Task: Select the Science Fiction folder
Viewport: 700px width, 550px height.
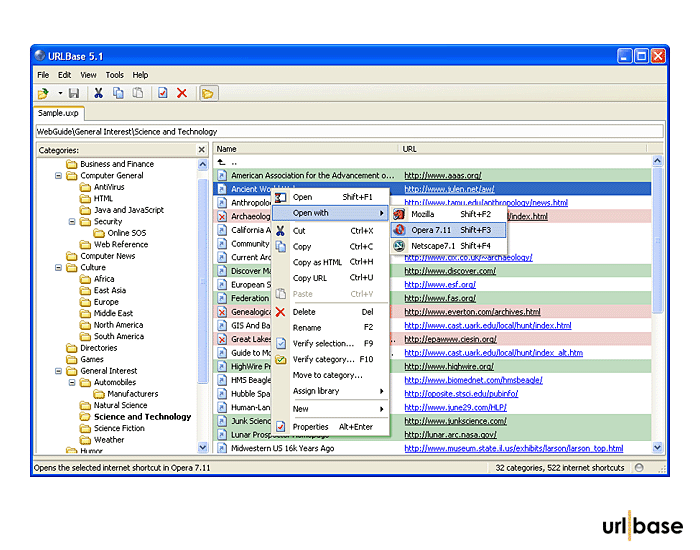Action: pos(119,429)
